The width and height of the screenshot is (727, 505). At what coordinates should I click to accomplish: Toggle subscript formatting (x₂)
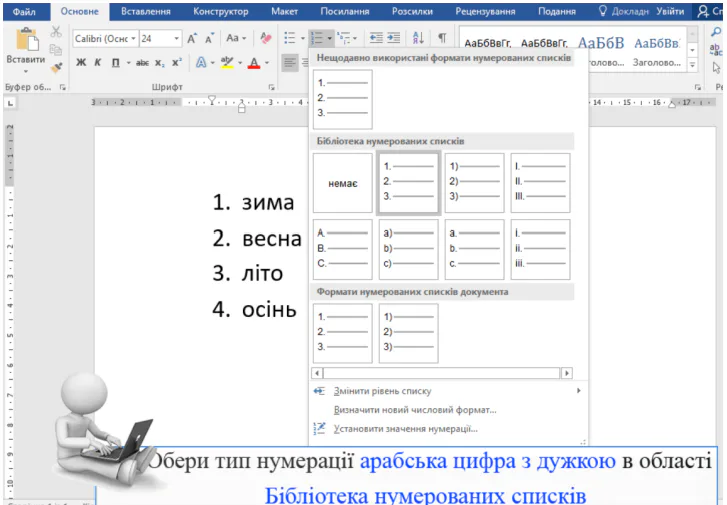click(x=161, y=62)
